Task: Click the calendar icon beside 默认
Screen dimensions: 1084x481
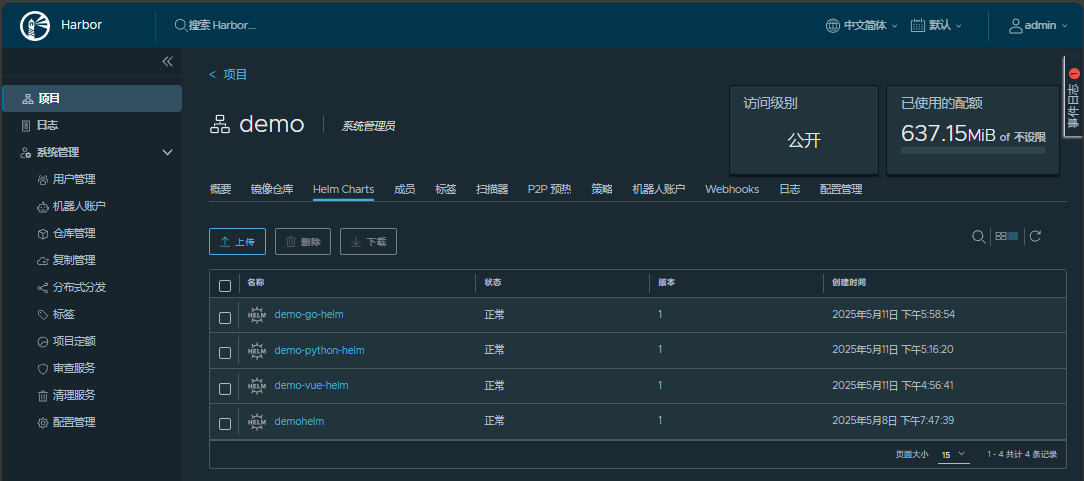Action: (x=918, y=26)
